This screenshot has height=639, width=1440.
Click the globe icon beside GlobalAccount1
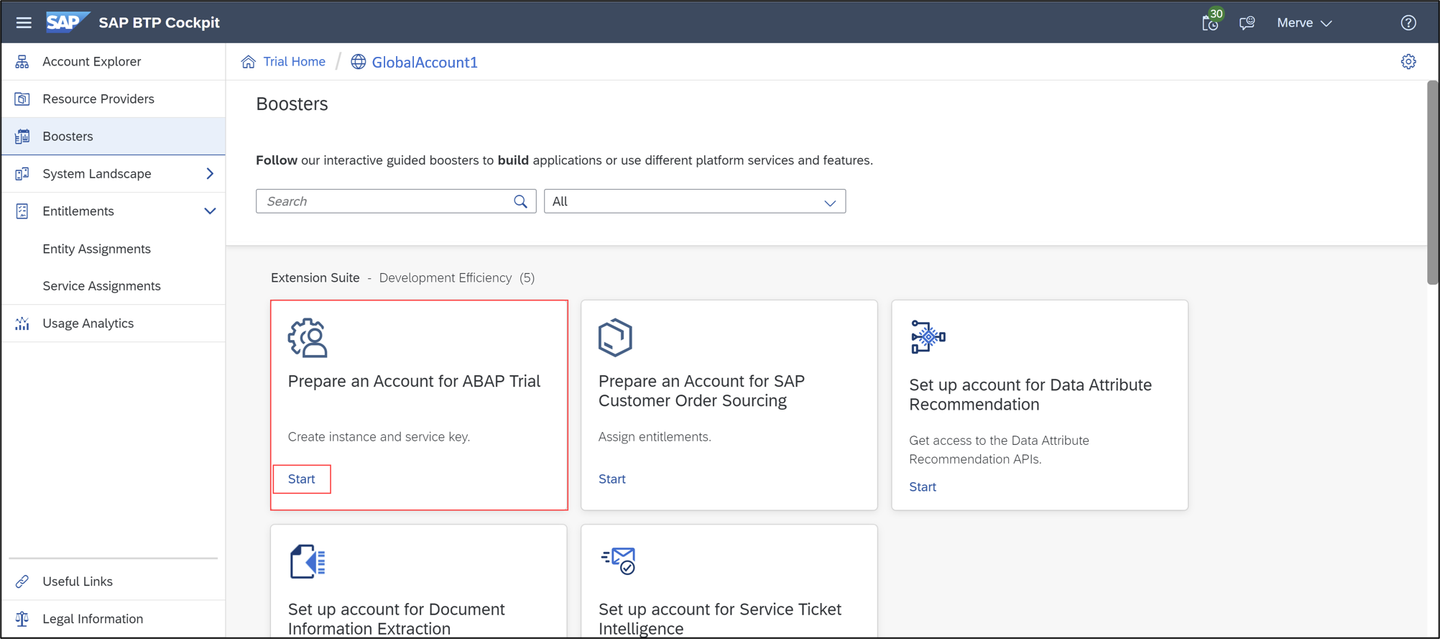(358, 62)
